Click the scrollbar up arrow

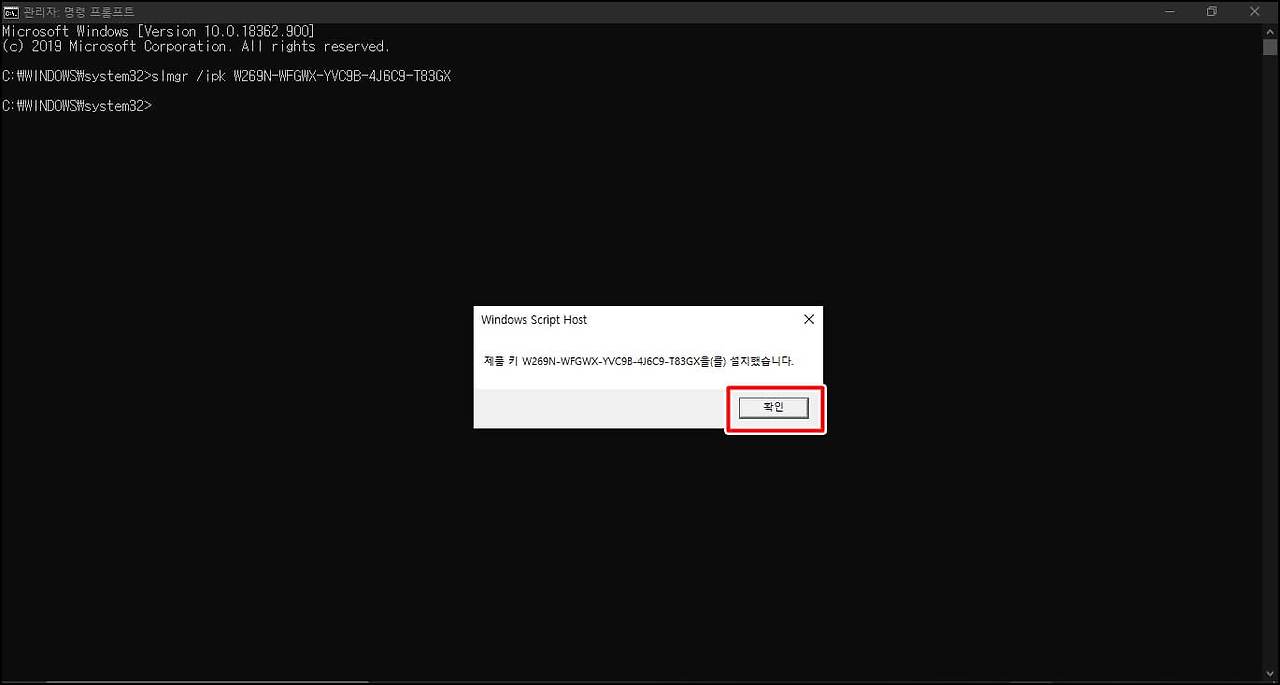click(1269, 30)
